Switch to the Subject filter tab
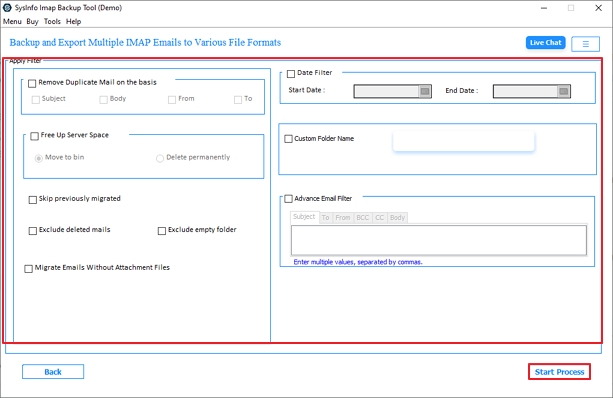 (304, 217)
